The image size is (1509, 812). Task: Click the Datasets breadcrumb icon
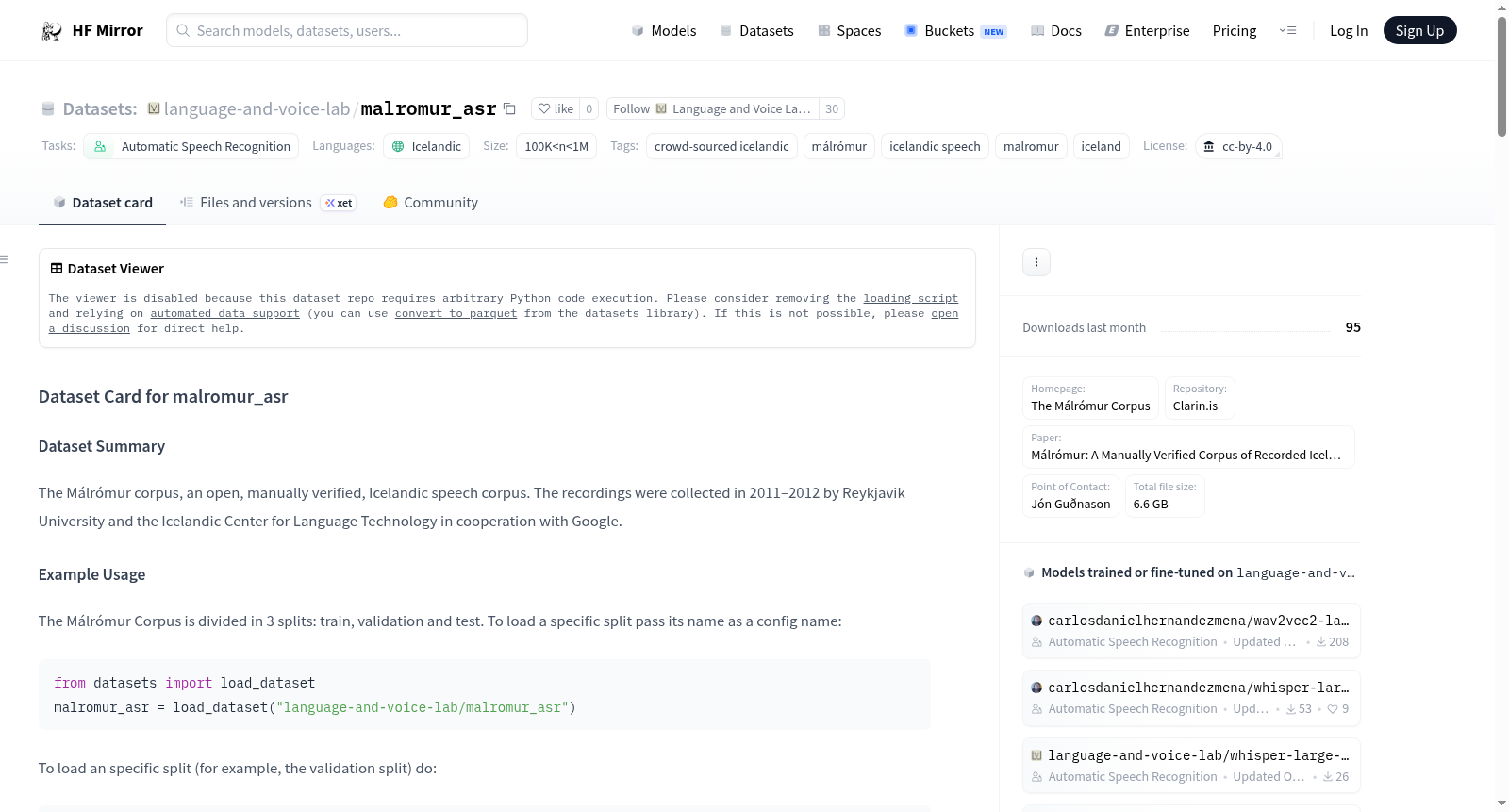pos(48,108)
